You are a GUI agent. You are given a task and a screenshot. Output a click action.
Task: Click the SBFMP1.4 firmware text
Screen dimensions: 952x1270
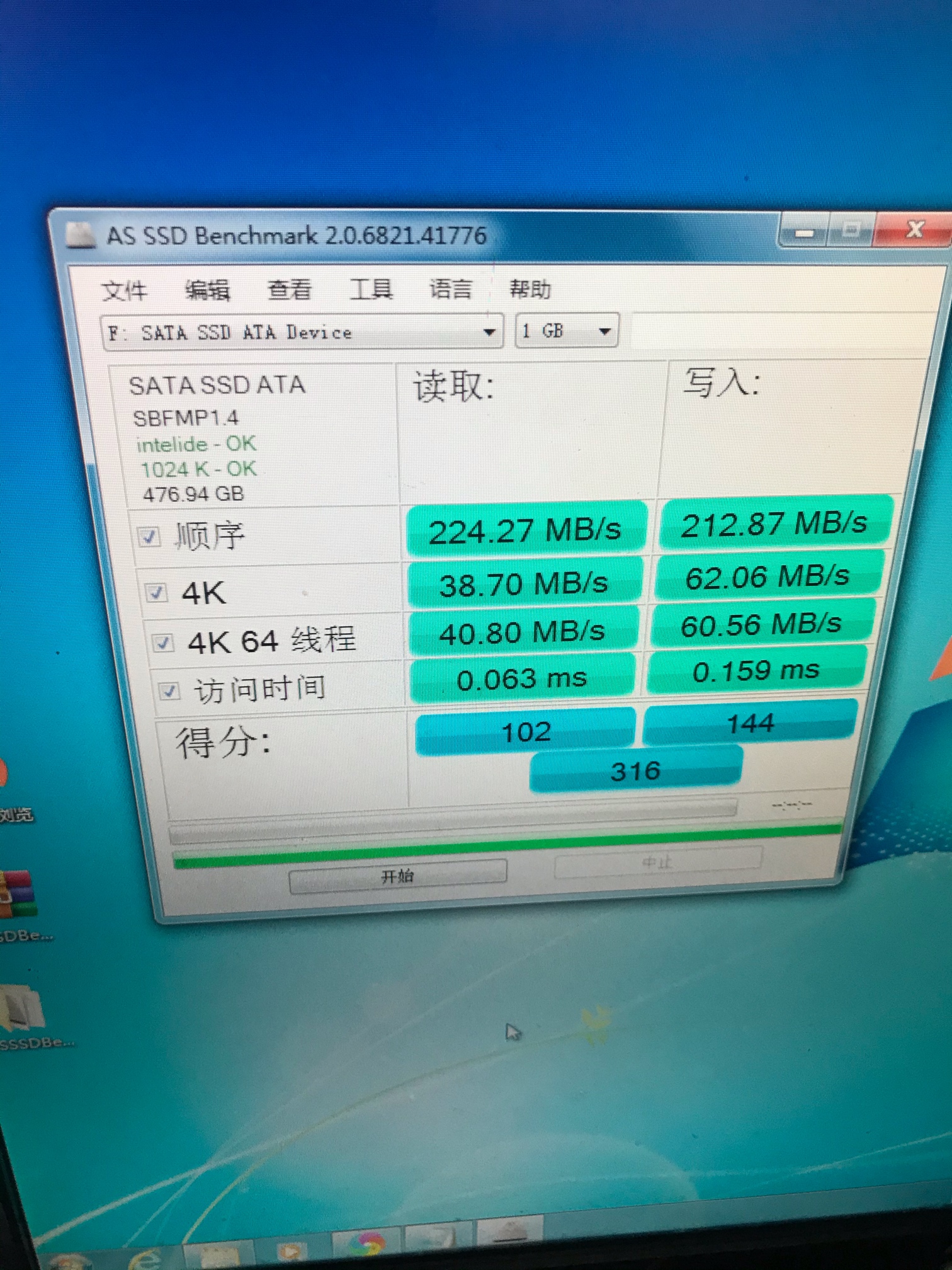(186, 418)
